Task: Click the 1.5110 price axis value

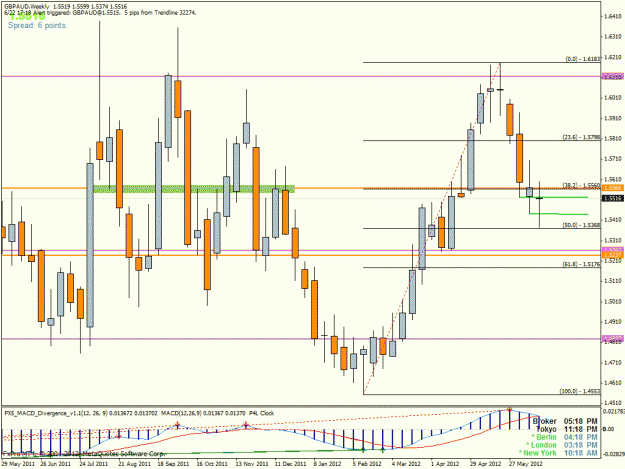Action: tap(613, 281)
